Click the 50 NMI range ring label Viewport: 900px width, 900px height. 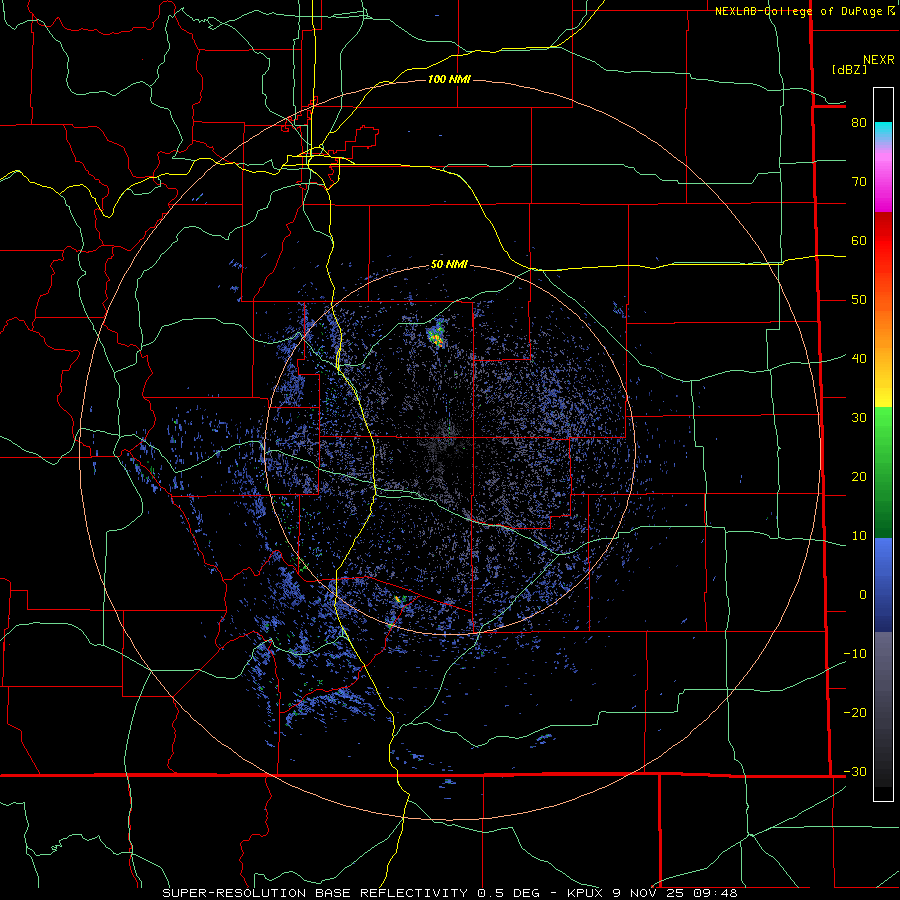(x=449, y=264)
